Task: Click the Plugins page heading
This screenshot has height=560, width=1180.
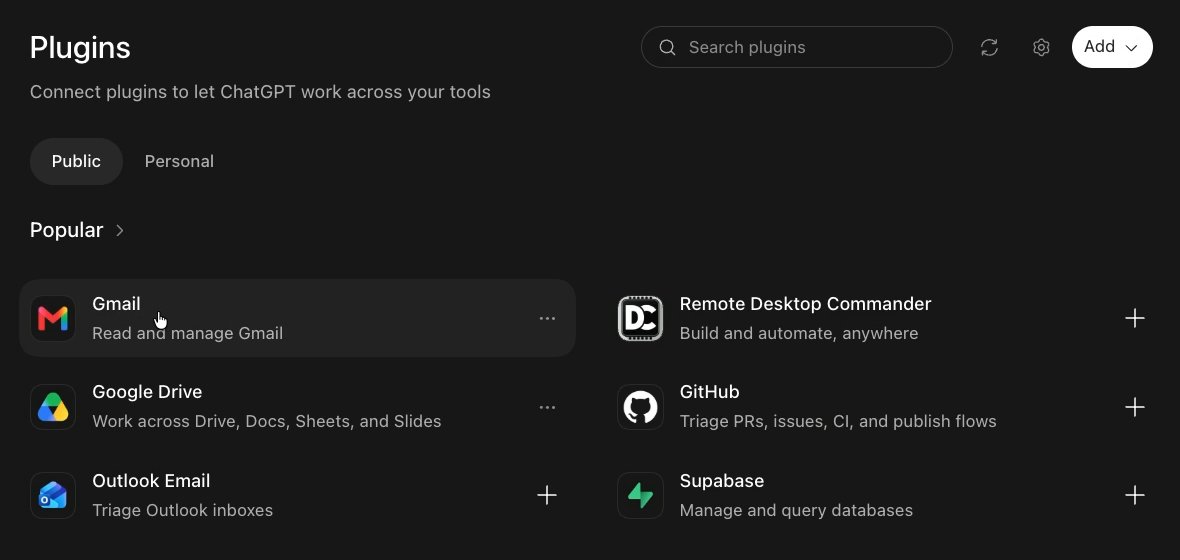Action: [x=80, y=47]
